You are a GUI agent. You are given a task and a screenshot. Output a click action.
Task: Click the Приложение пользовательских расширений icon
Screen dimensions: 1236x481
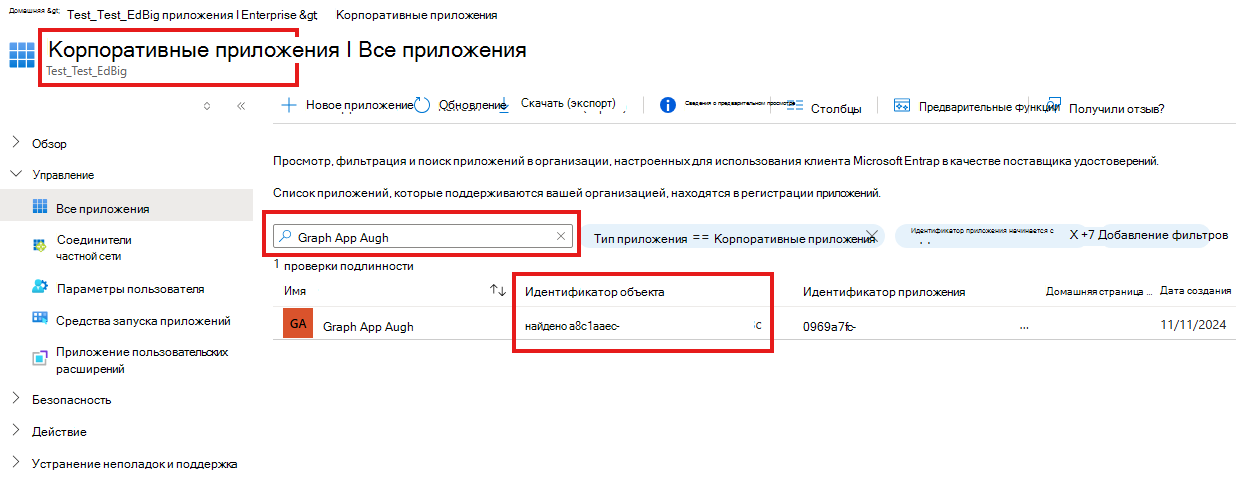[40, 359]
